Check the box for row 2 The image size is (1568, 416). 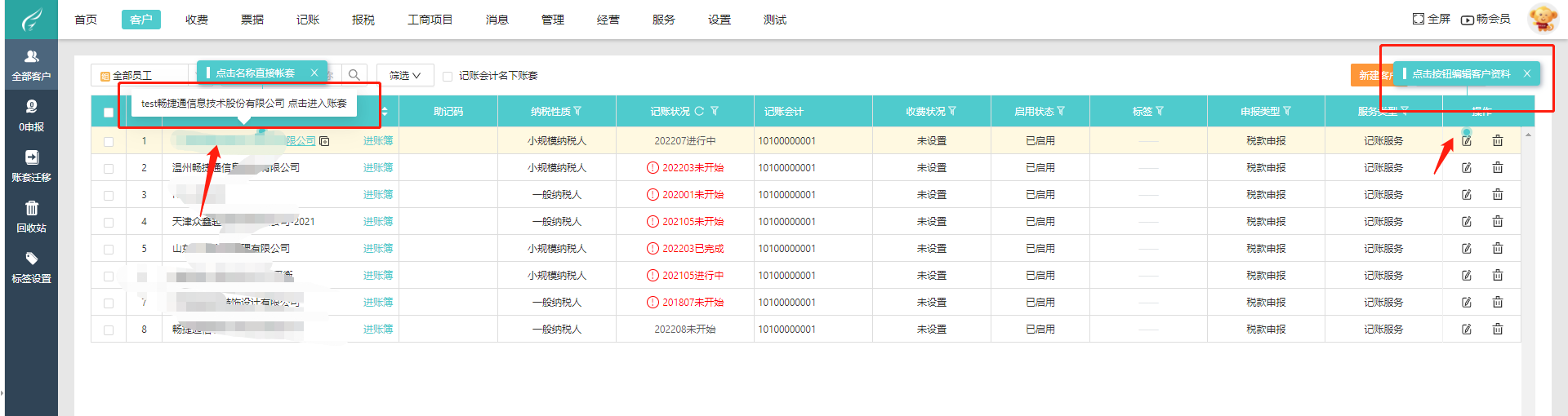tap(109, 169)
